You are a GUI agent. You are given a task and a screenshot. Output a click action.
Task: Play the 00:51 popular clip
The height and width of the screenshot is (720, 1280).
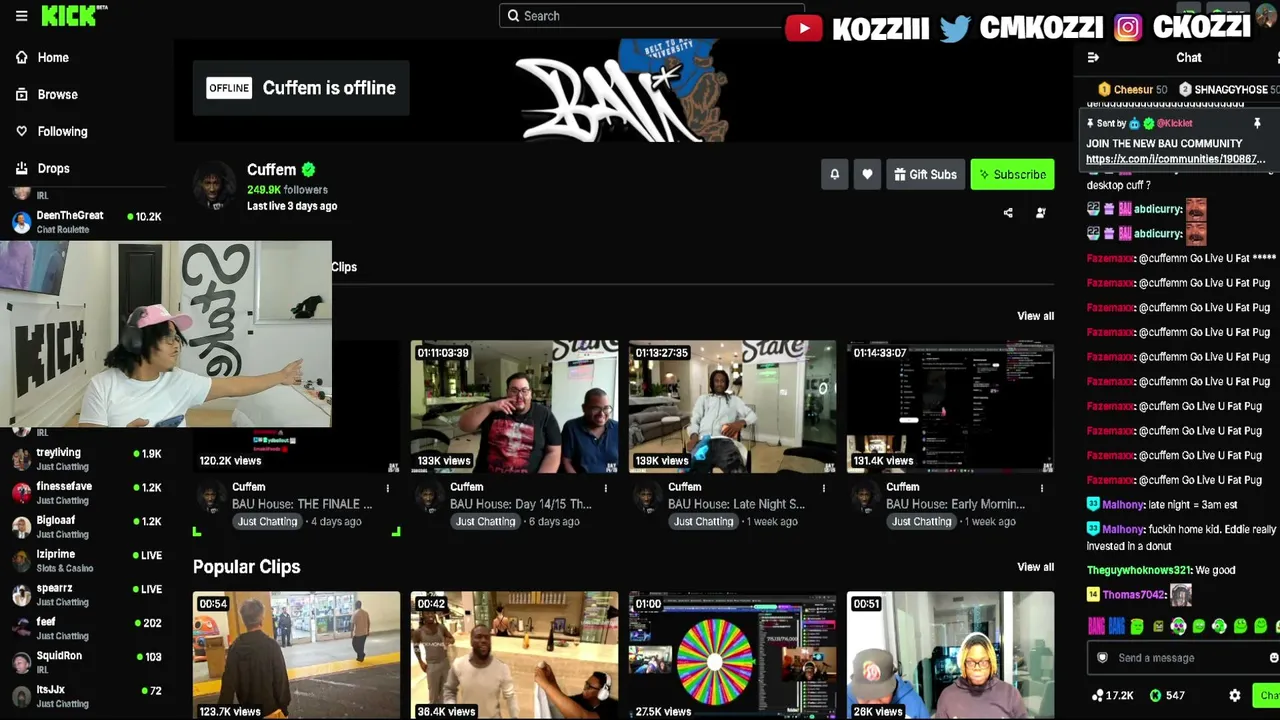(x=950, y=656)
